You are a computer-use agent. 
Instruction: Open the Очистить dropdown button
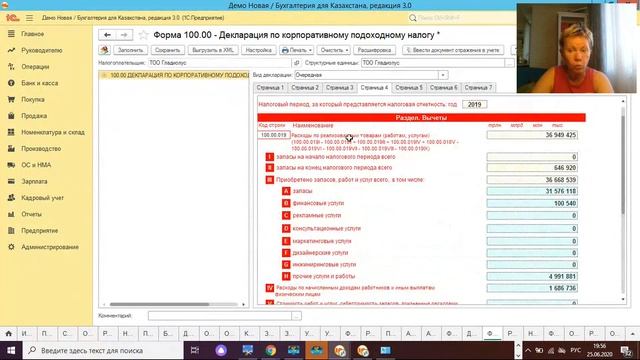pyautogui.click(x=333, y=50)
